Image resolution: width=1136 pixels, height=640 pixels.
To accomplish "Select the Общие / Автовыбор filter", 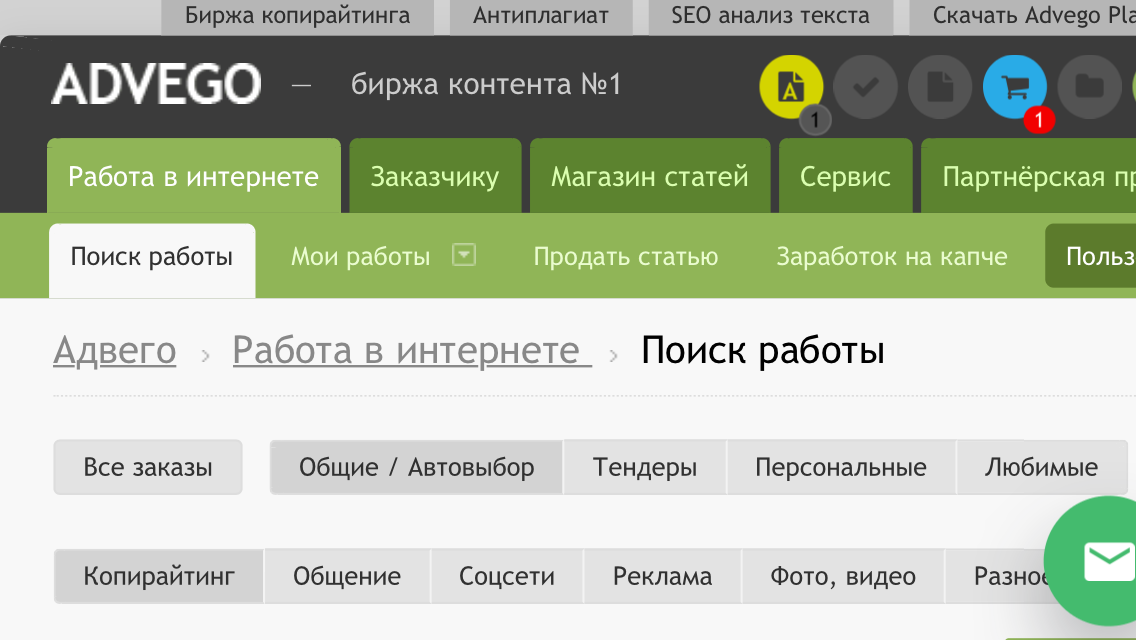I will pos(417,467).
